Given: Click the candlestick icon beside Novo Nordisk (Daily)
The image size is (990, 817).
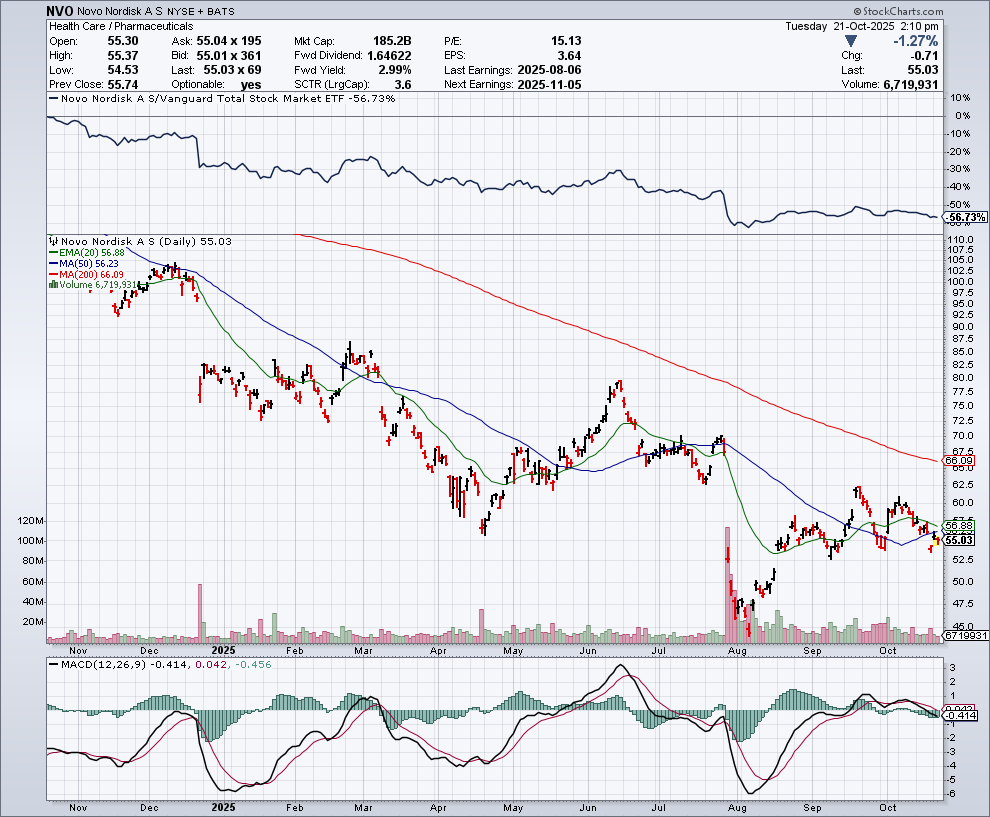Looking at the screenshot, I should pos(52,242).
